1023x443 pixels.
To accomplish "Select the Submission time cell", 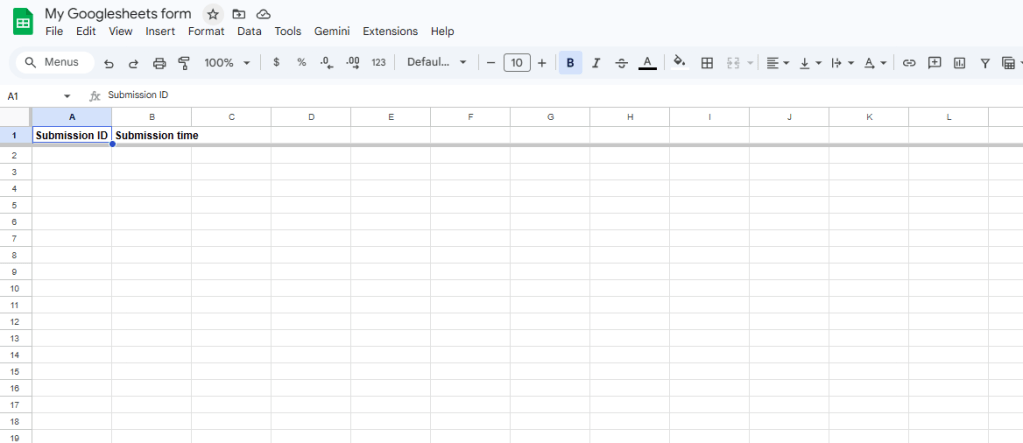I will (x=151, y=135).
